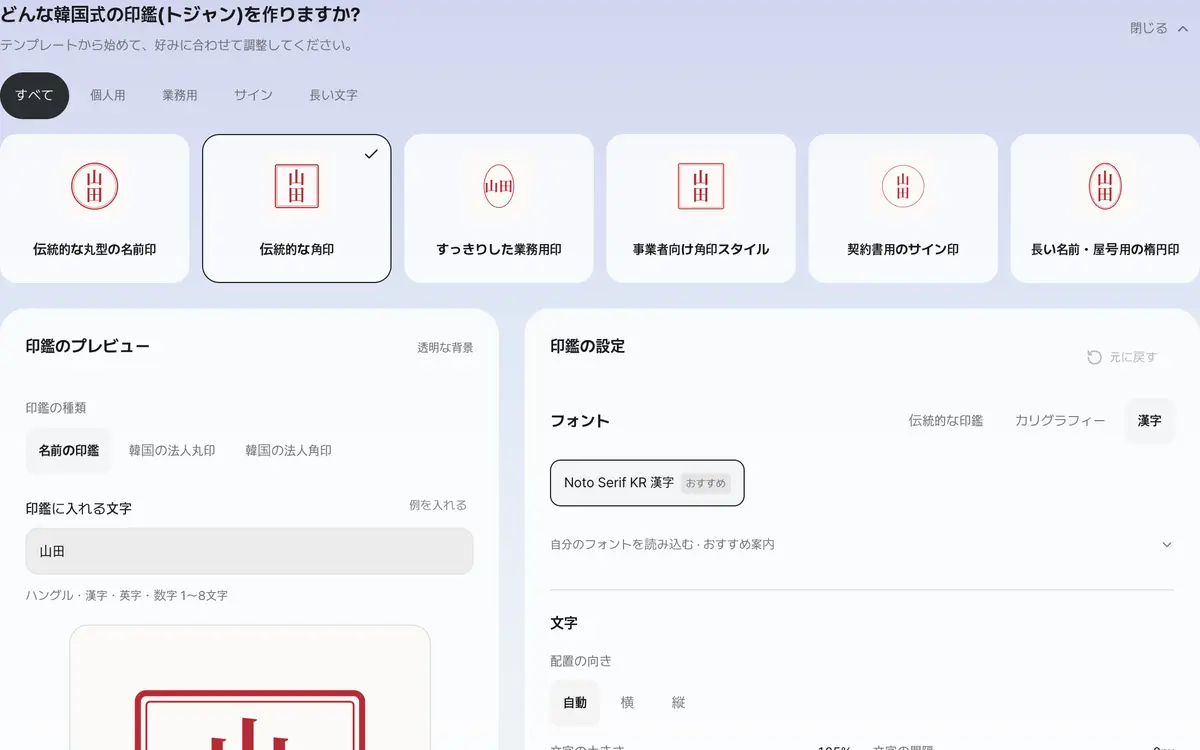Select the 長い文字 category filter

(x=333, y=95)
